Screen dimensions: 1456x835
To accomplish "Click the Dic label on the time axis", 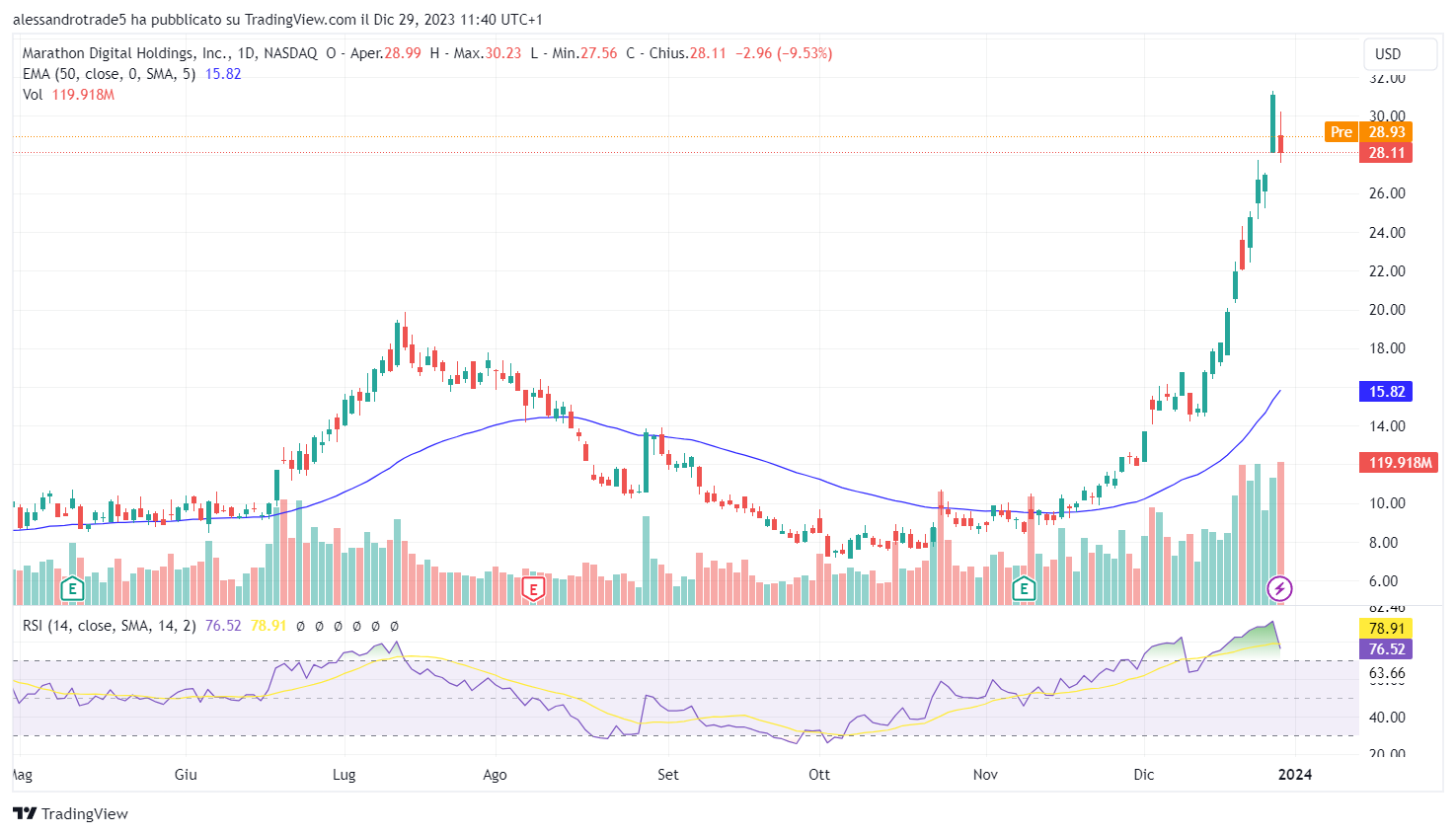I will (x=1144, y=775).
